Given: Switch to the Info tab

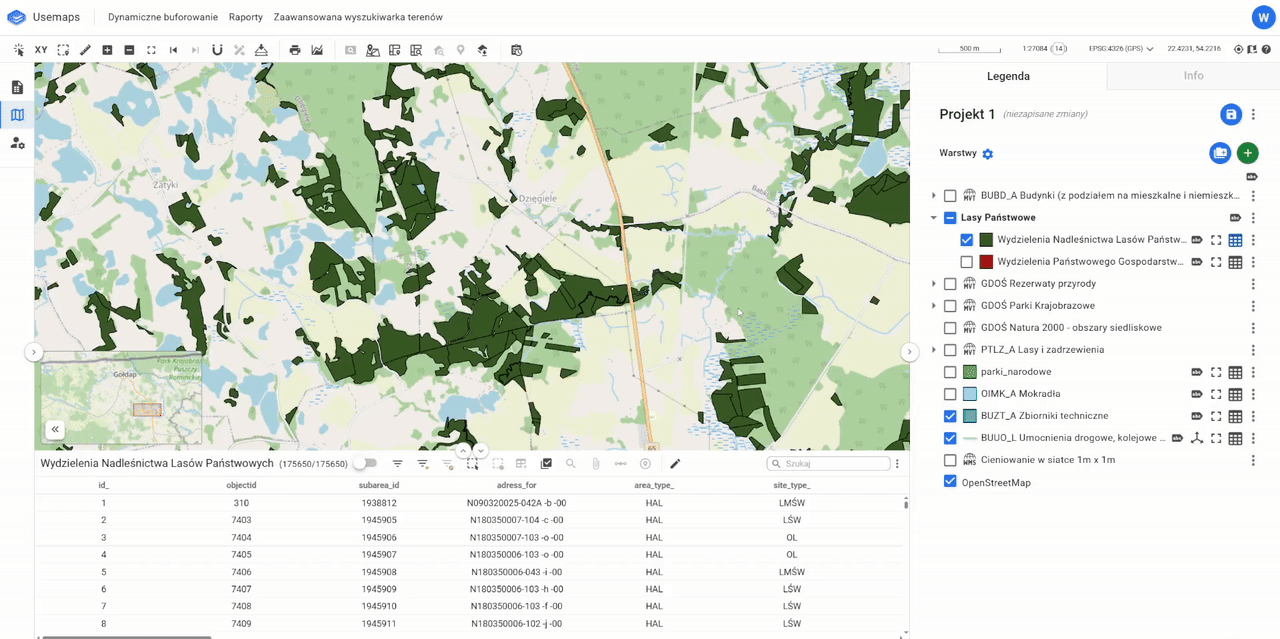Looking at the screenshot, I should pyautogui.click(x=1193, y=76).
